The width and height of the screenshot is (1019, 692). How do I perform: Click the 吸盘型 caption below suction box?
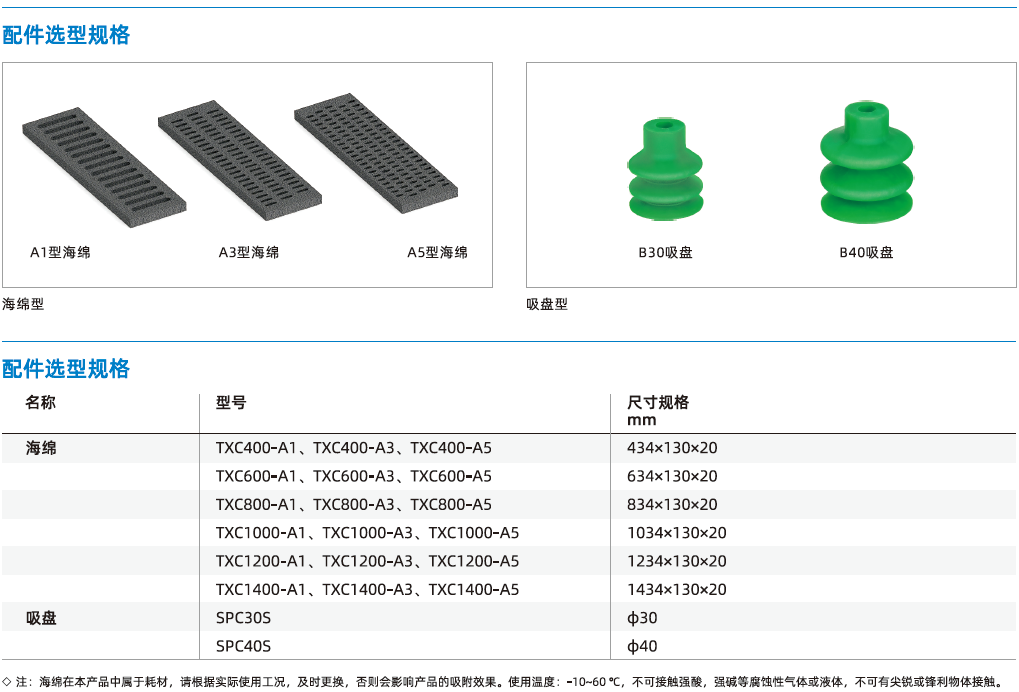click(x=547, y=304)
